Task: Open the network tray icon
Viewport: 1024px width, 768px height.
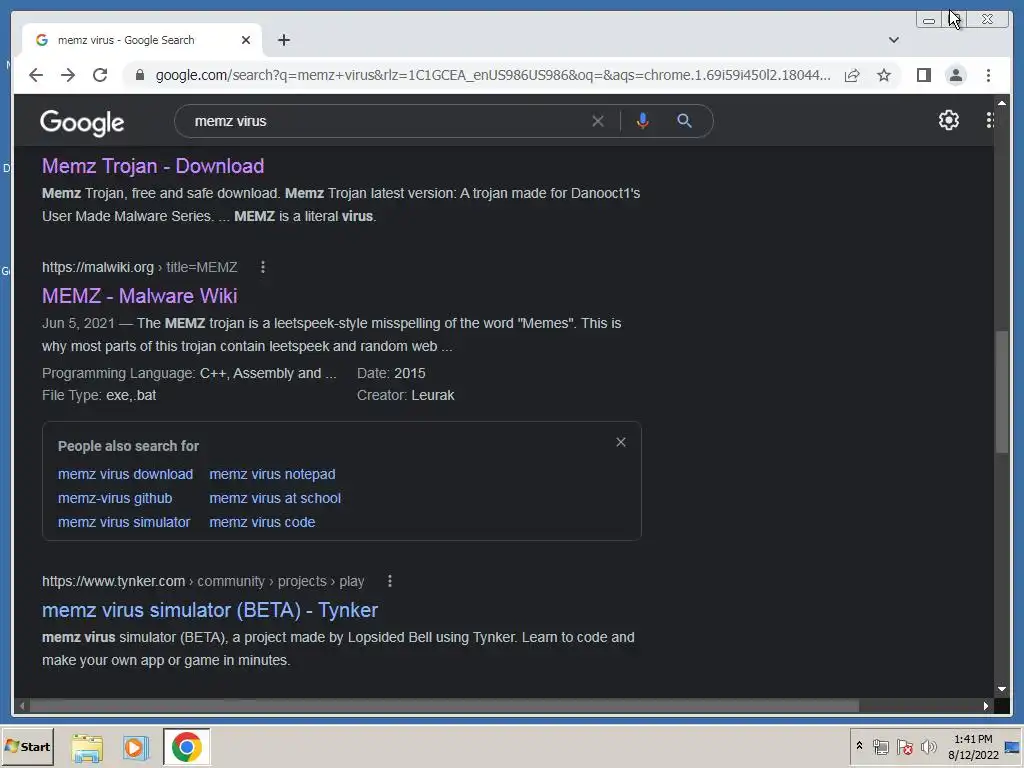Action: pos(880,746)
